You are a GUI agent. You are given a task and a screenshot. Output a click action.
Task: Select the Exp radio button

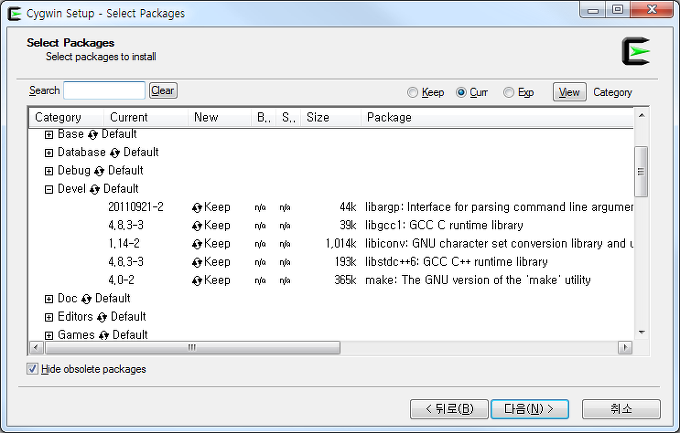[509, 92]
